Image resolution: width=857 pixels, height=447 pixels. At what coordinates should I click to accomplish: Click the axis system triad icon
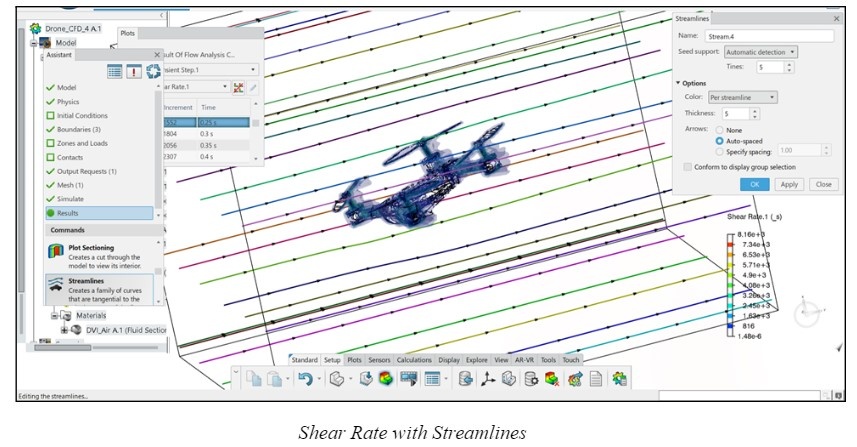click(488, 378)
